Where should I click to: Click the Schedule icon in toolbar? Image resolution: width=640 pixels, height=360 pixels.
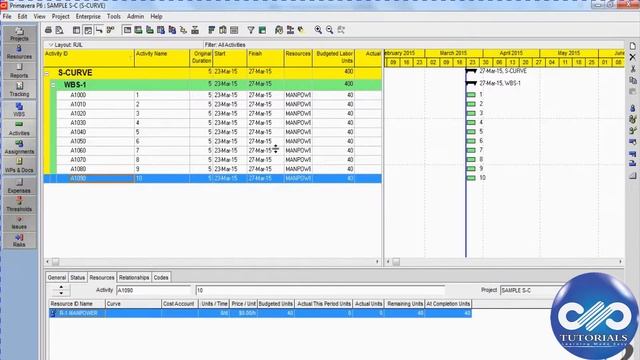tap(279, 30)
